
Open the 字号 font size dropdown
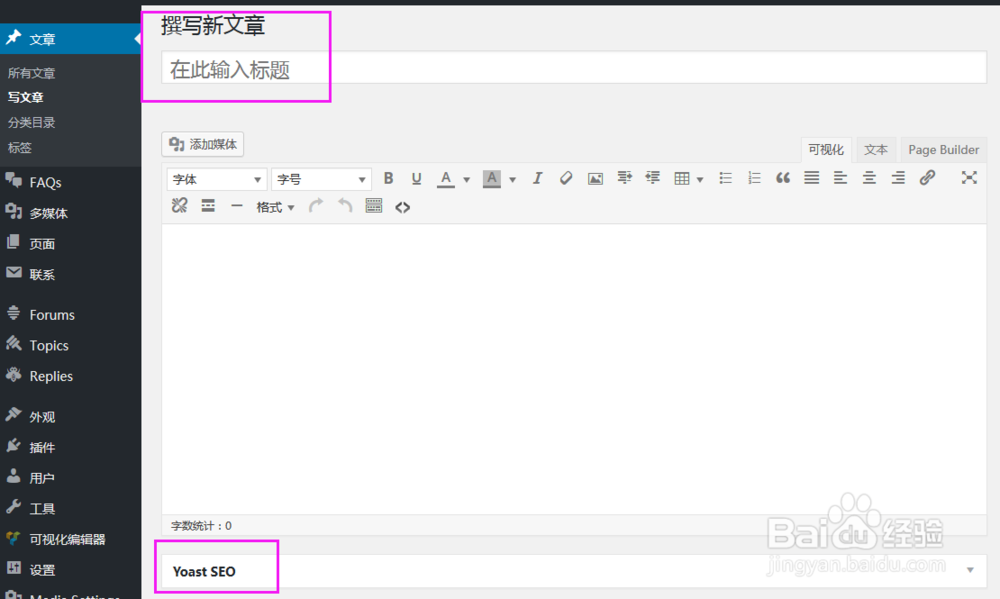[x=321, y=179]
